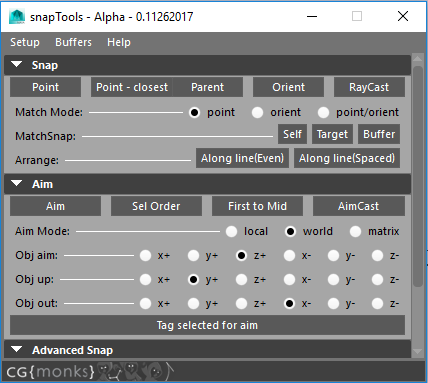Close the snapTools window
428x383 pixels.
pyautogui.click(x=403, y=16)
